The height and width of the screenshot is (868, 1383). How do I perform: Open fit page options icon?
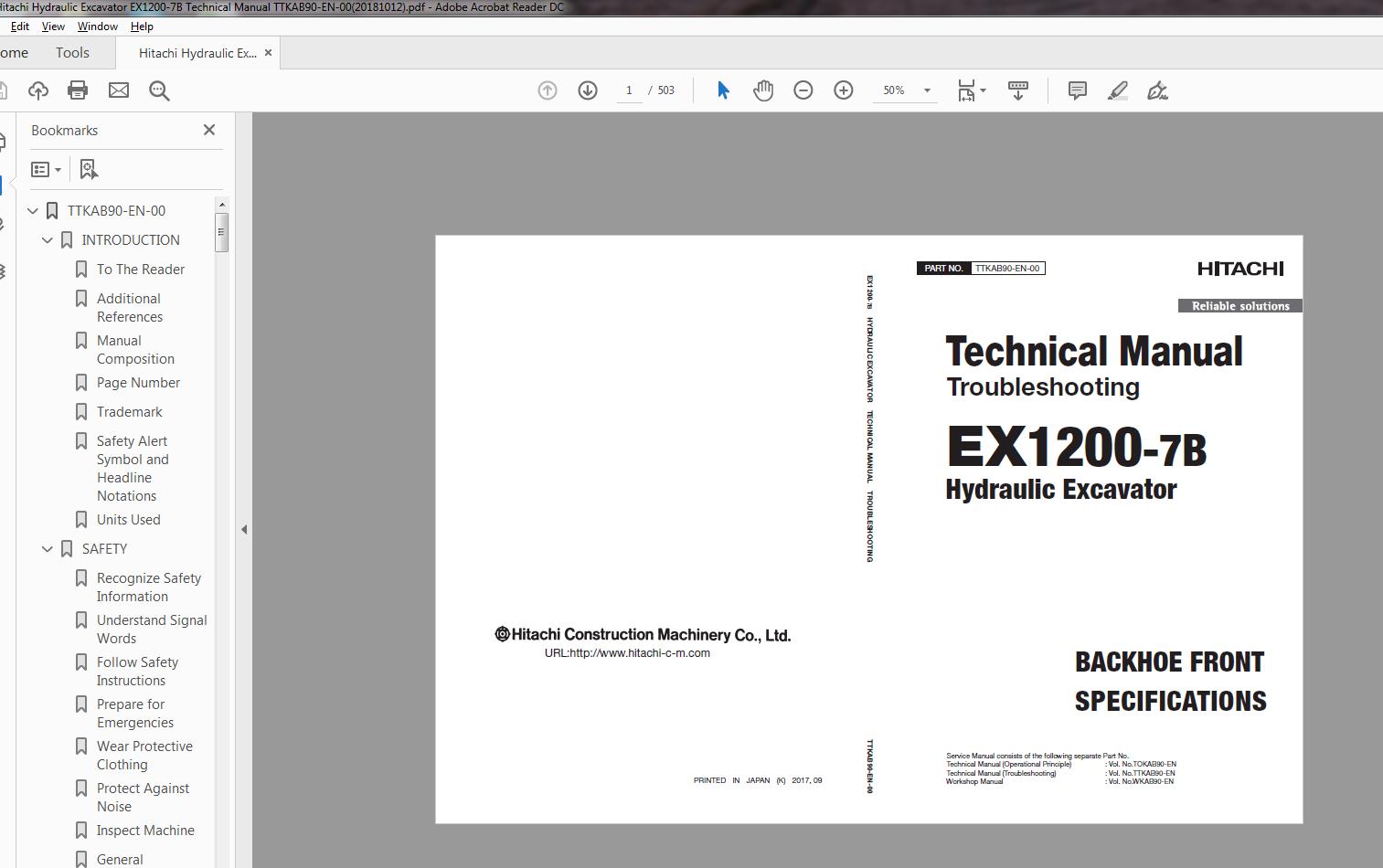click(971, 90)
